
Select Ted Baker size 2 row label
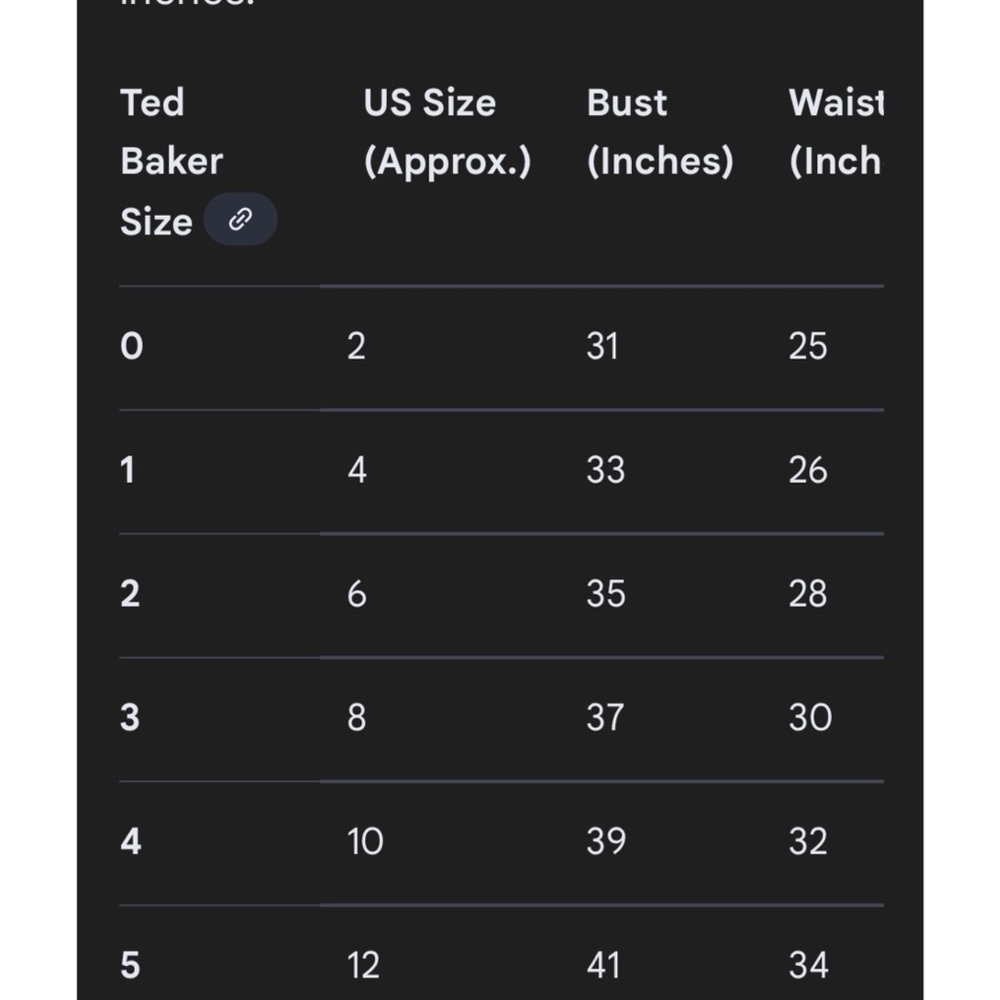coord(130,594)
